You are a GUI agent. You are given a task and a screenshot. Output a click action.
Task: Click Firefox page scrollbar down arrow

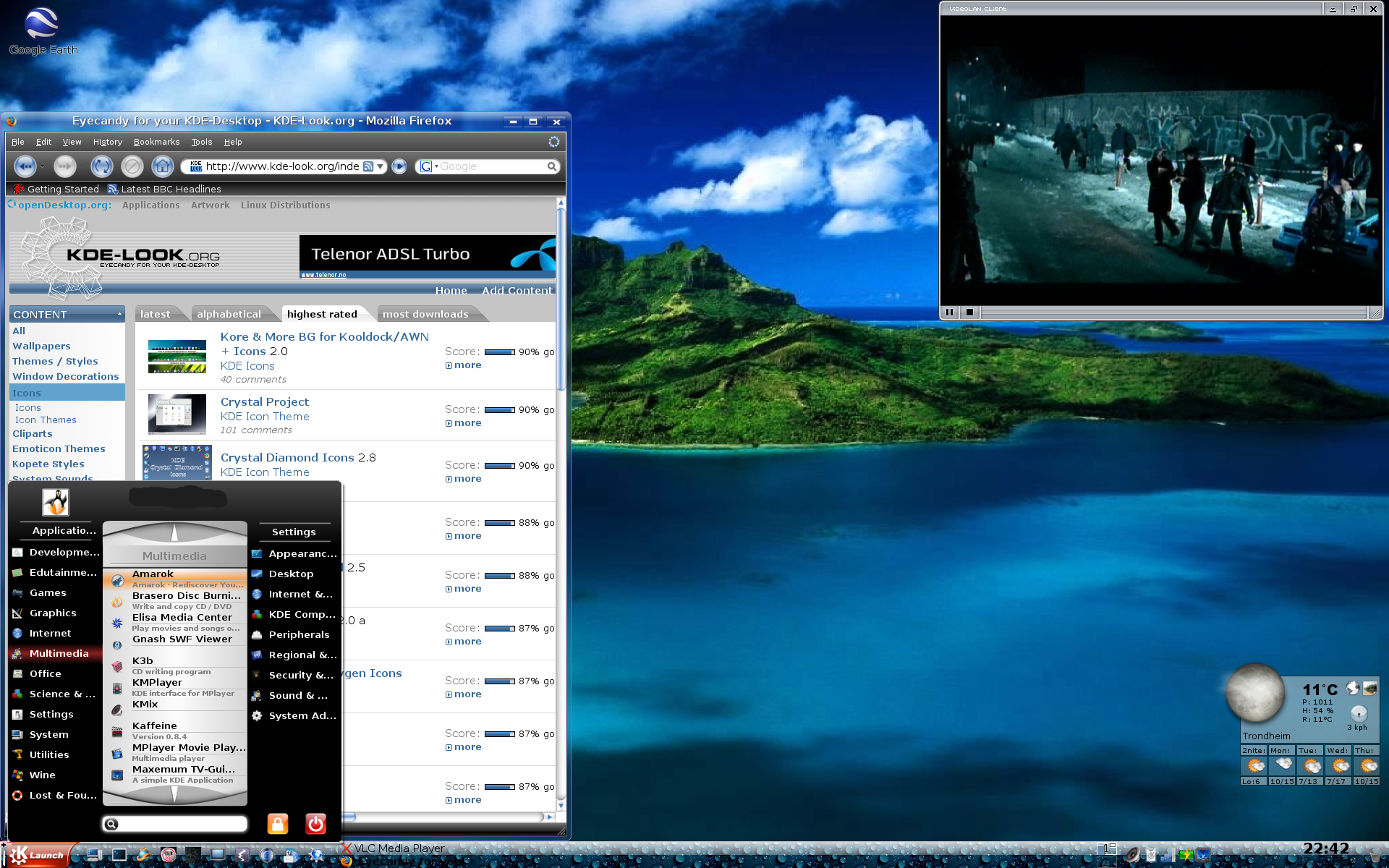[561, 805]
